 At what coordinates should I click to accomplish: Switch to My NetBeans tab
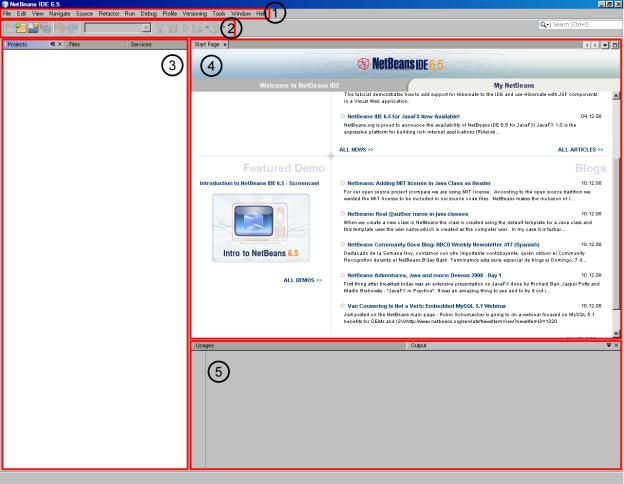514,85
